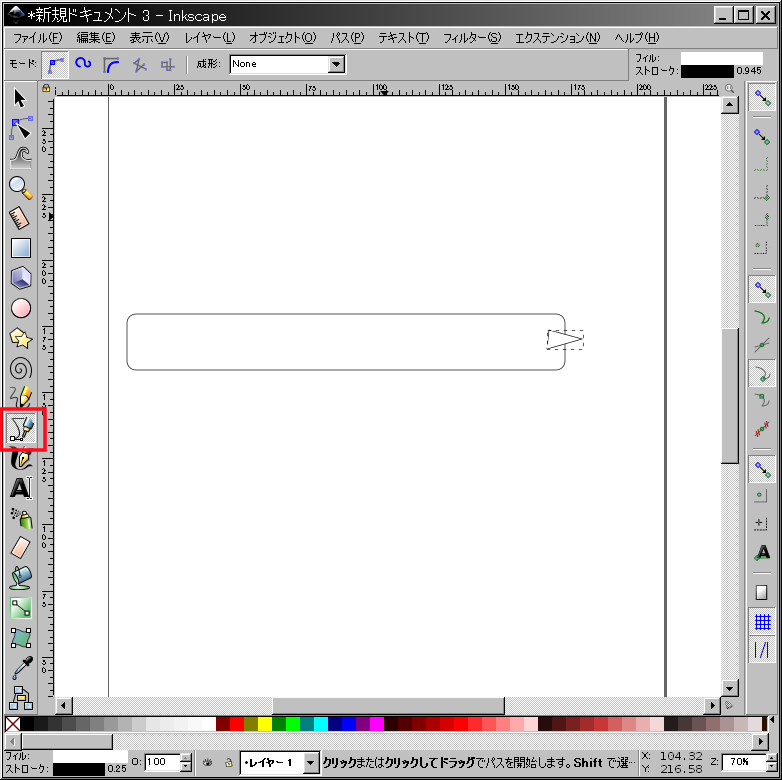
Task: Click the opacity input field
Action: [162, 762]
